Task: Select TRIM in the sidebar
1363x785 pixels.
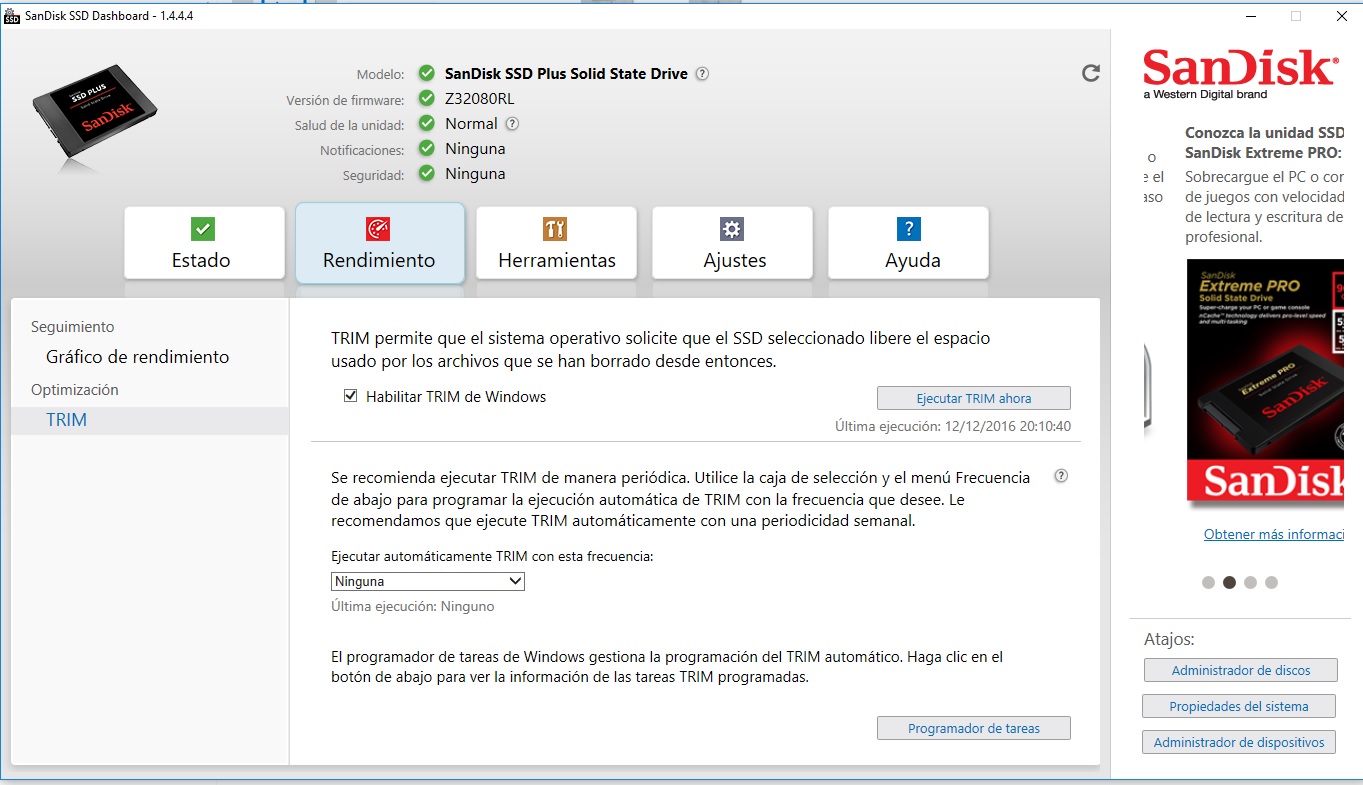Action: (x=150, y=420)
